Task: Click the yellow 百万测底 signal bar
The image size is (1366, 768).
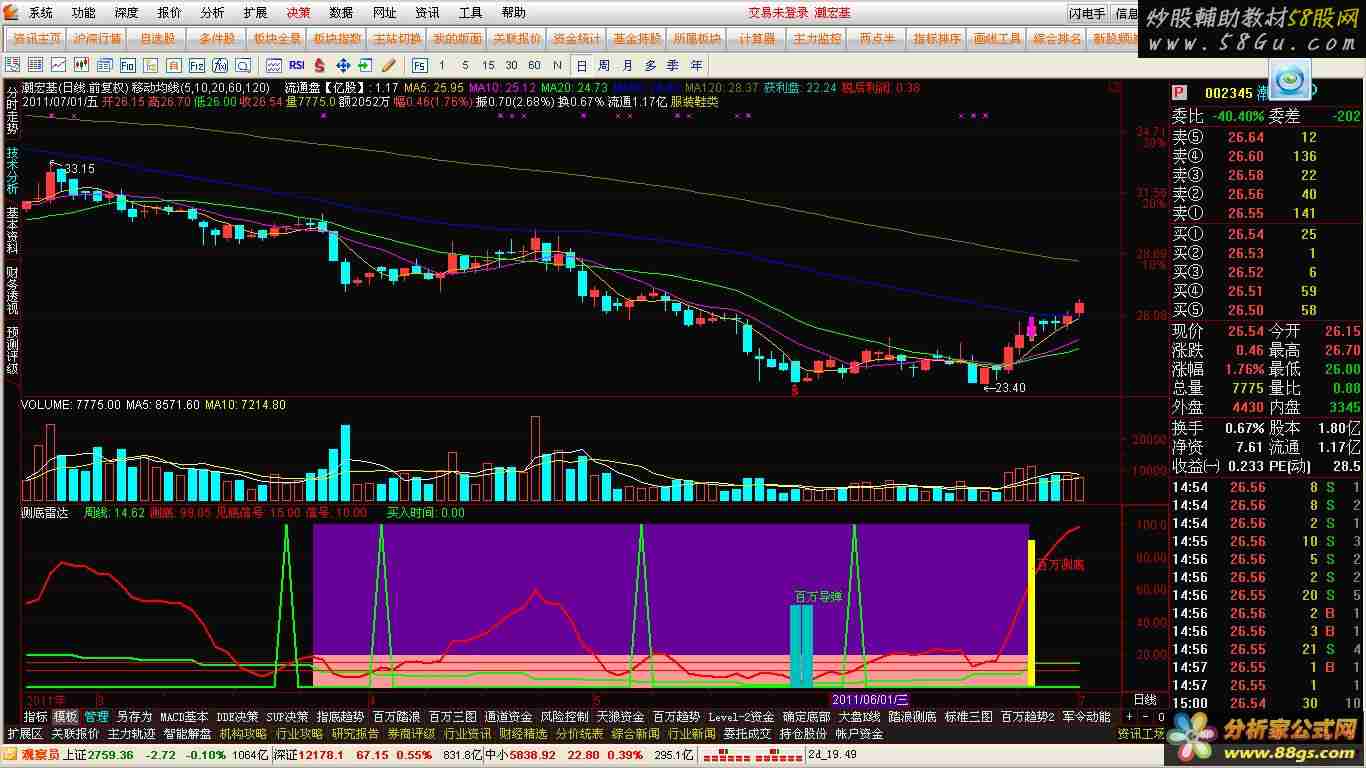Action: (1031, 613)
